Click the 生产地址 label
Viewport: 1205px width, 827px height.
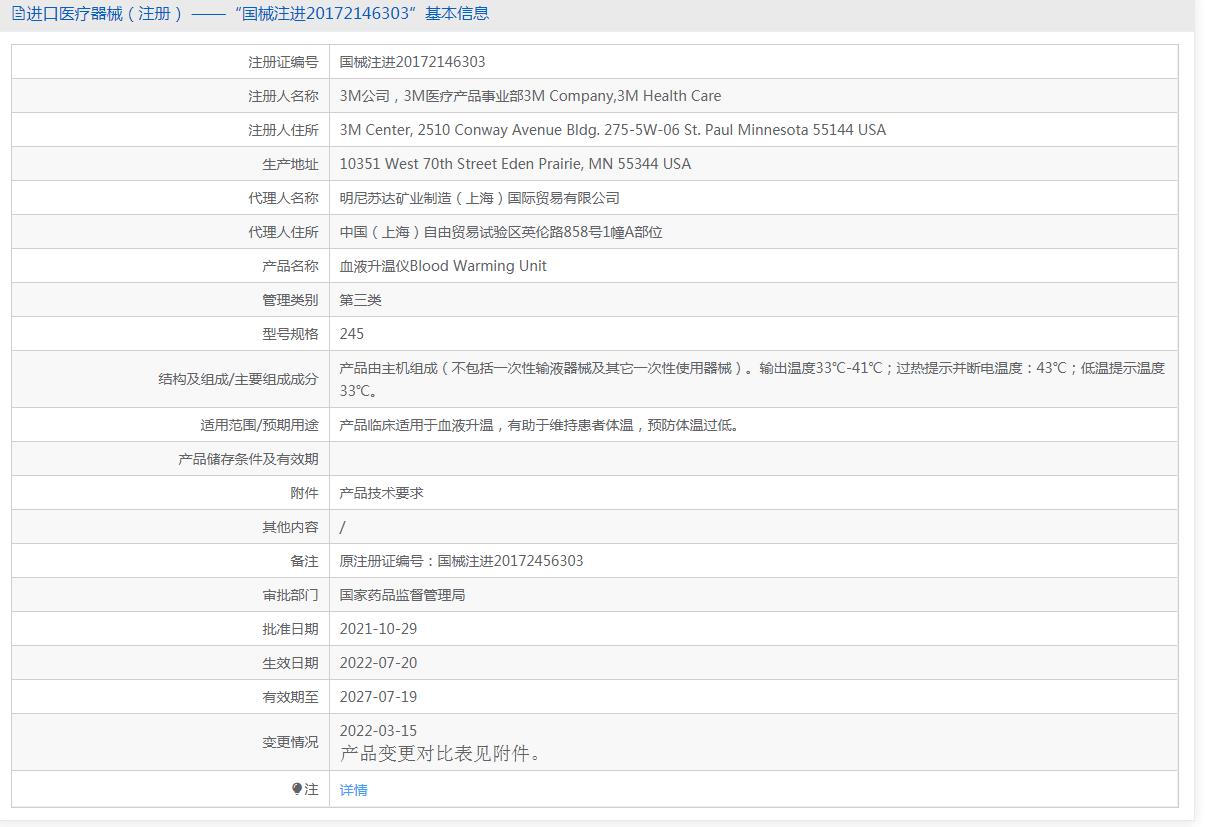pos(291,164)
